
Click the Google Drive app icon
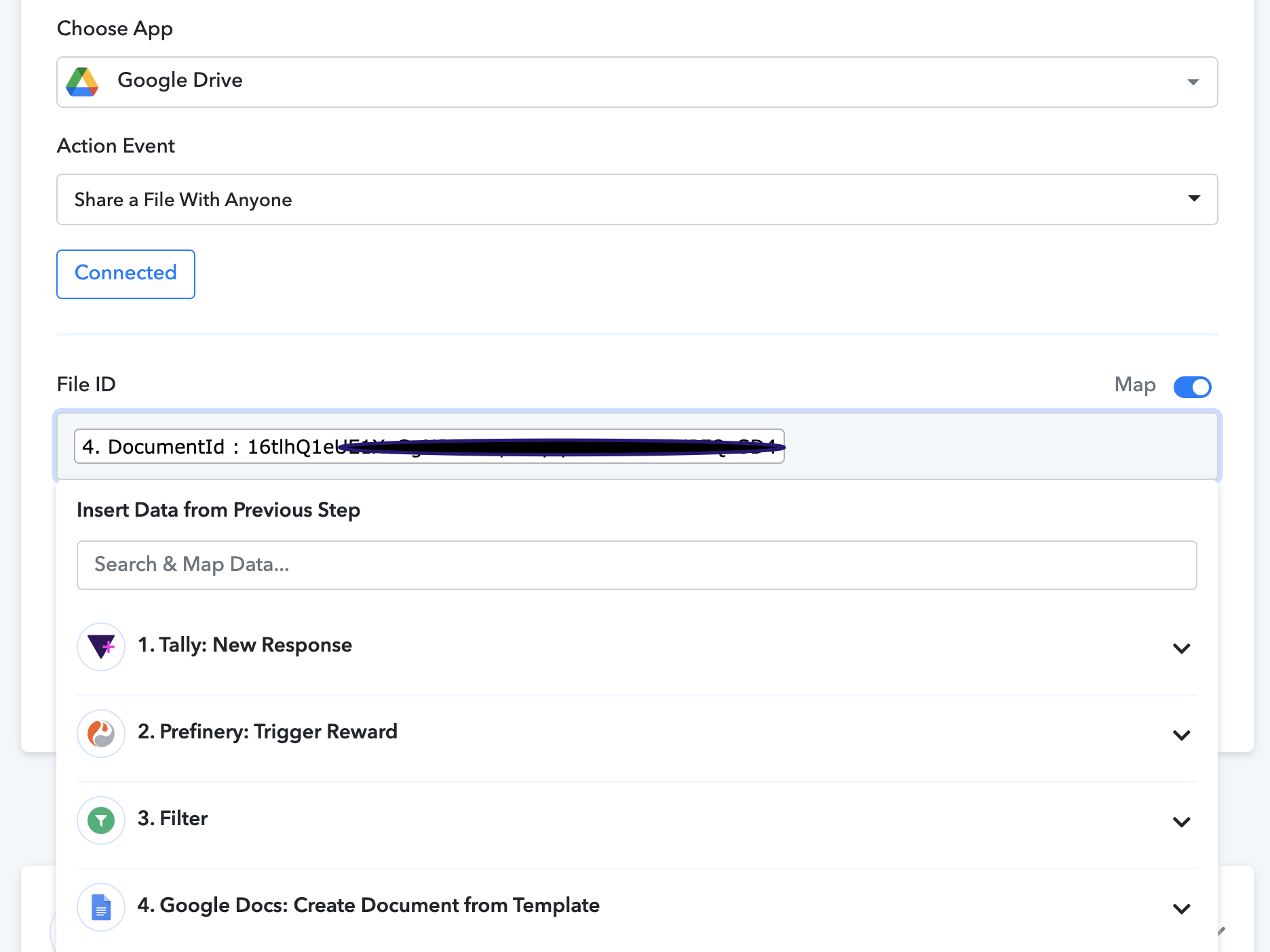tap(82, 82)
